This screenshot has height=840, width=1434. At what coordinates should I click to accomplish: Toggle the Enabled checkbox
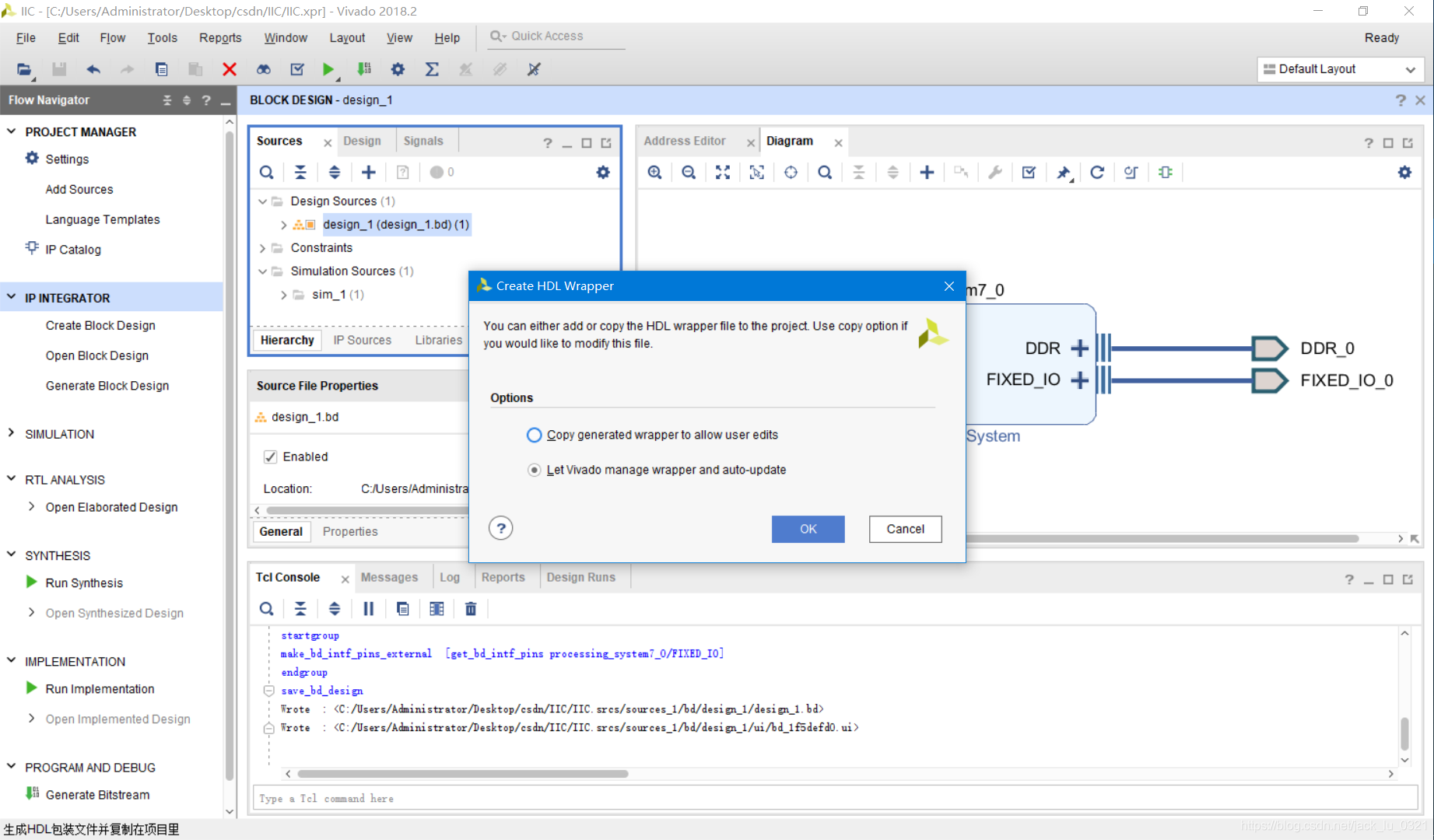tap(270, 457)
